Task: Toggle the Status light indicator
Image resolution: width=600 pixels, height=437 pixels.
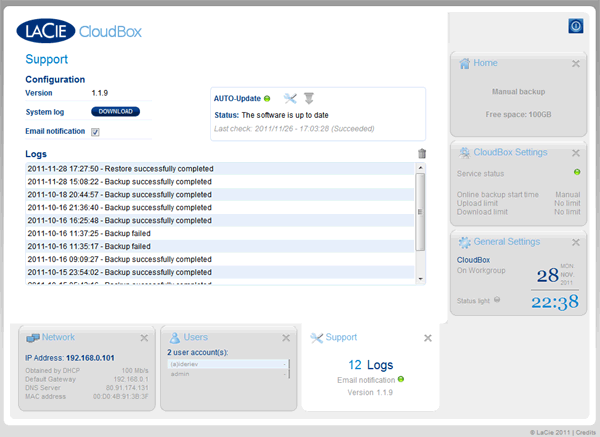Action: [497, 299]
